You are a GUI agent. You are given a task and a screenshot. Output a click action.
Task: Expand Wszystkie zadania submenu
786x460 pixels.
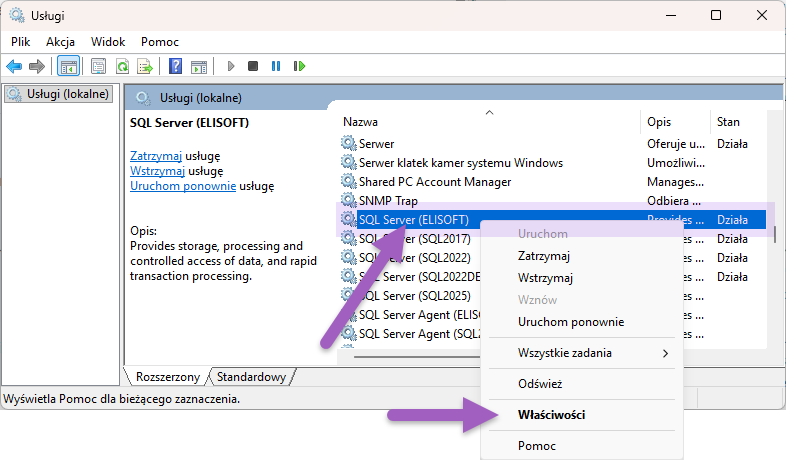coord(581,353)
